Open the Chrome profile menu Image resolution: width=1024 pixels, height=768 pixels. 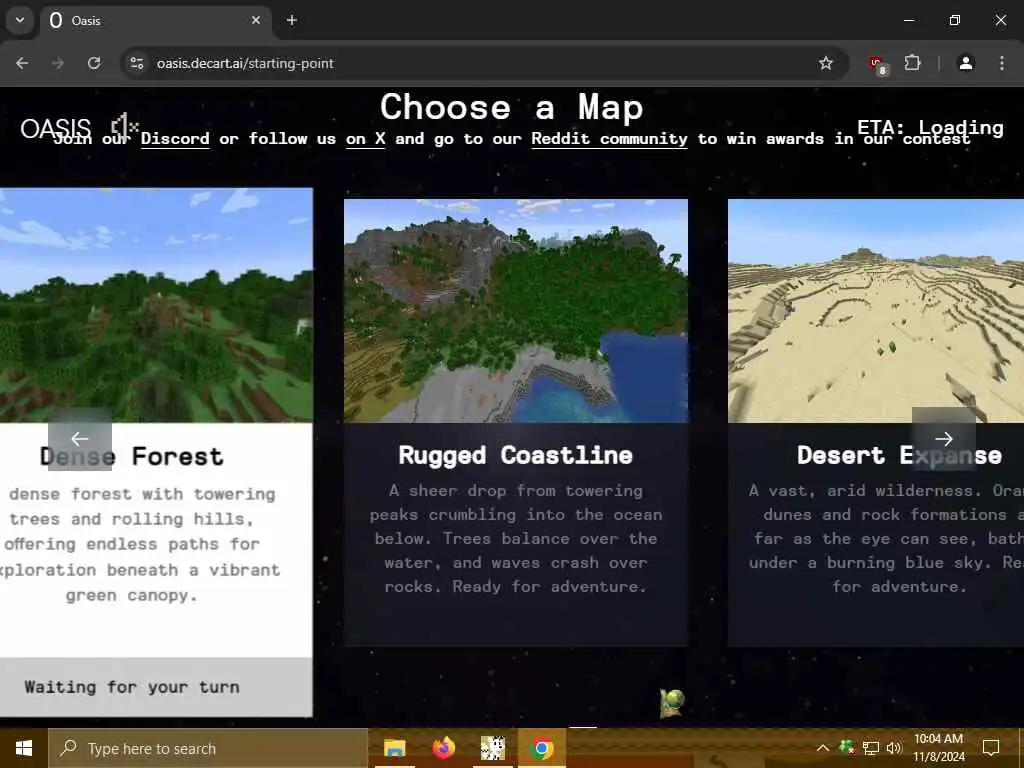[x=966, y=63]
